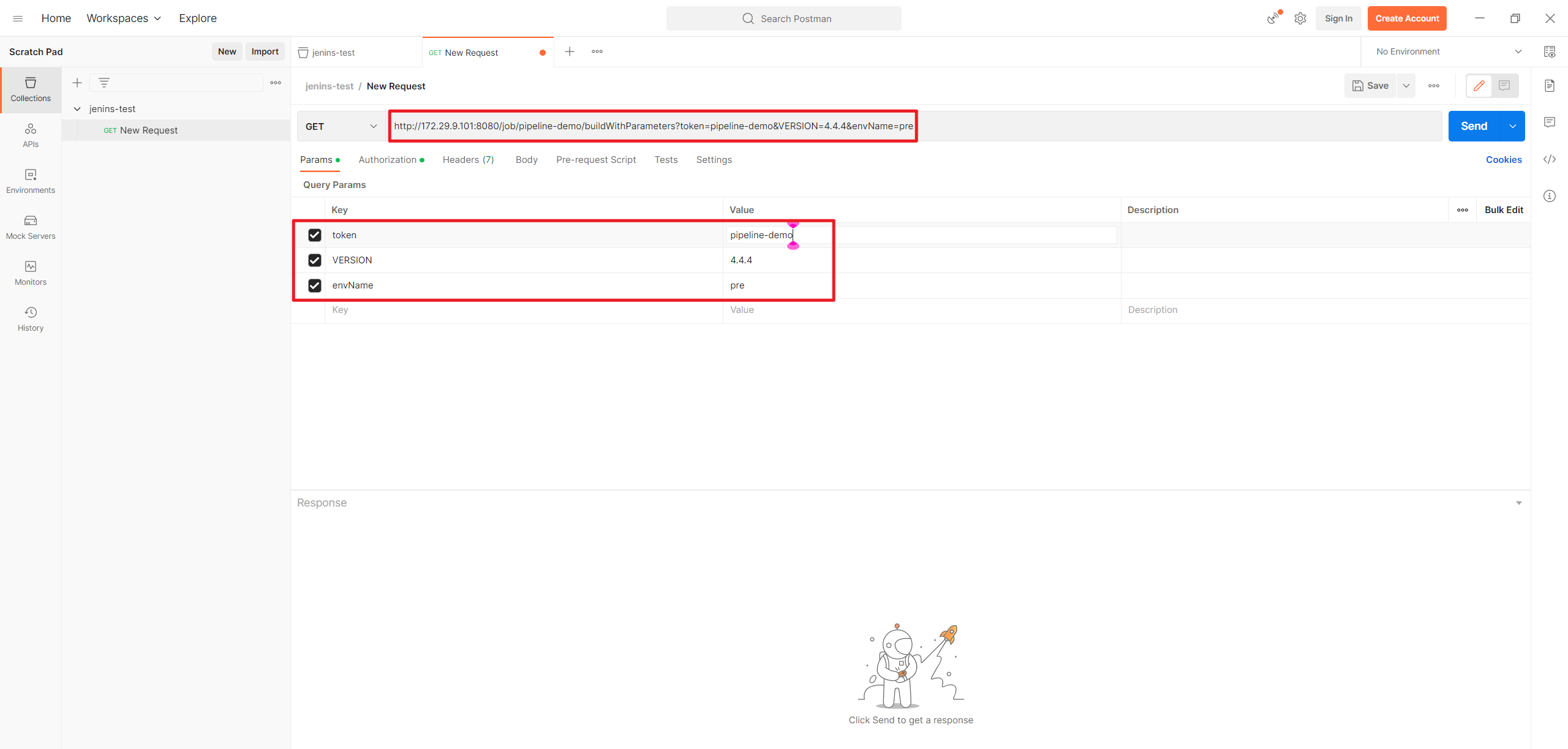Open the Collections sidebar panel
Viewport: 1568px width, 749px height.
[x=31, y=89]
